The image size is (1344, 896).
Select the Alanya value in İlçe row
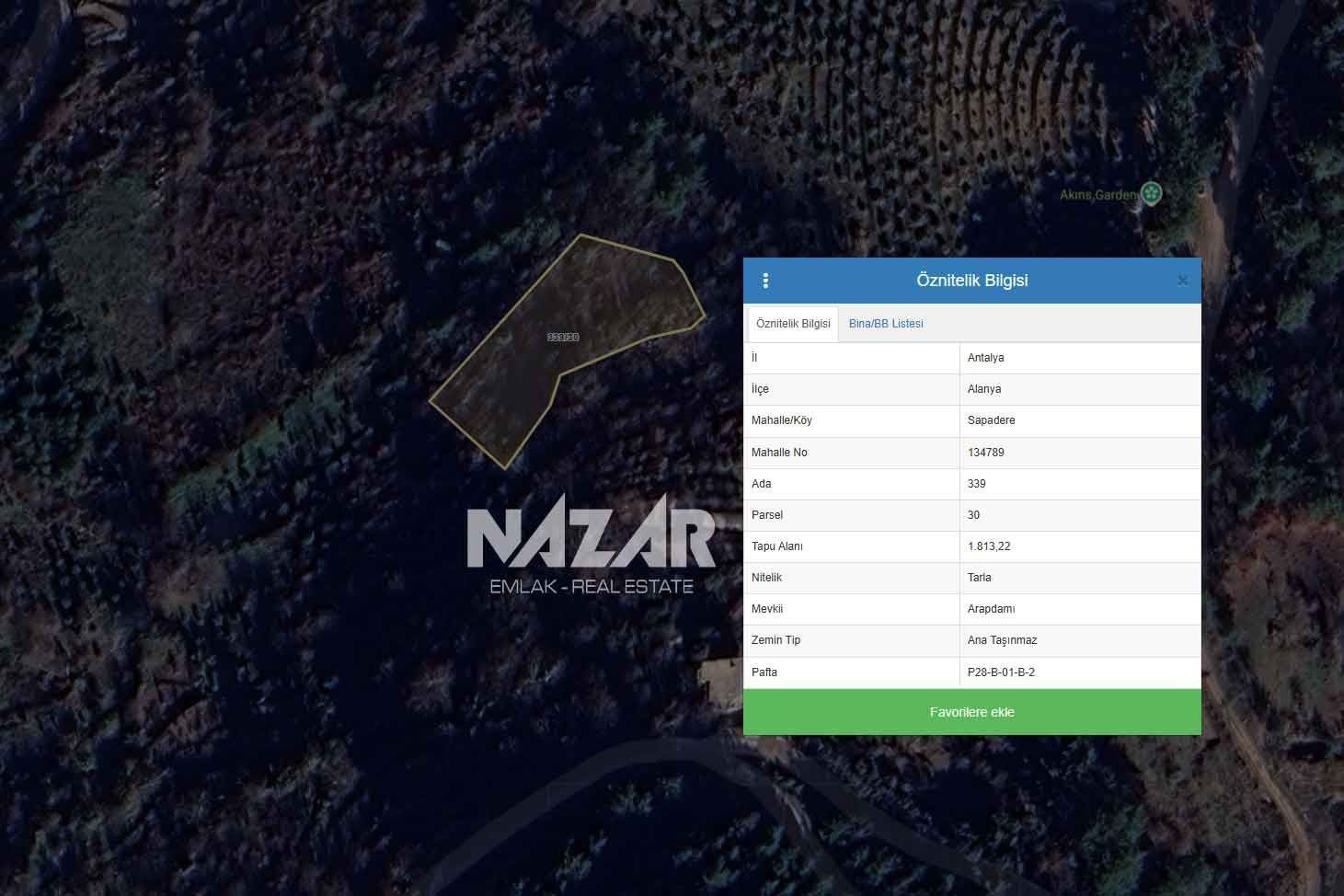(983, 389)
